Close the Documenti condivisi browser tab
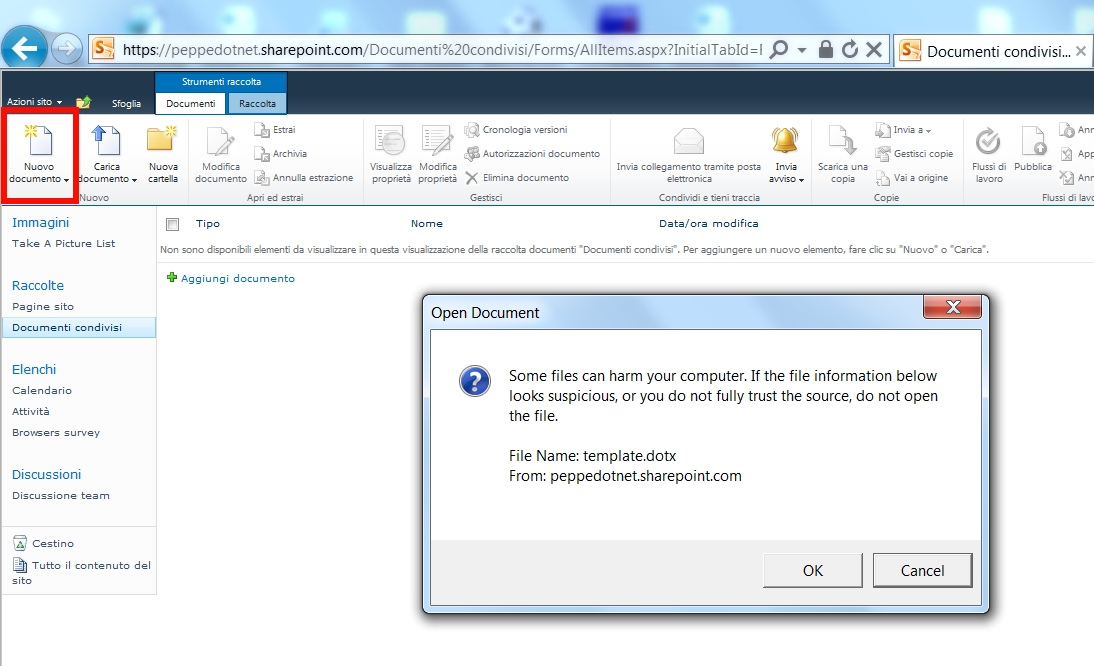The height and width of the screenshot is (666, 1094). [1081, 51]
